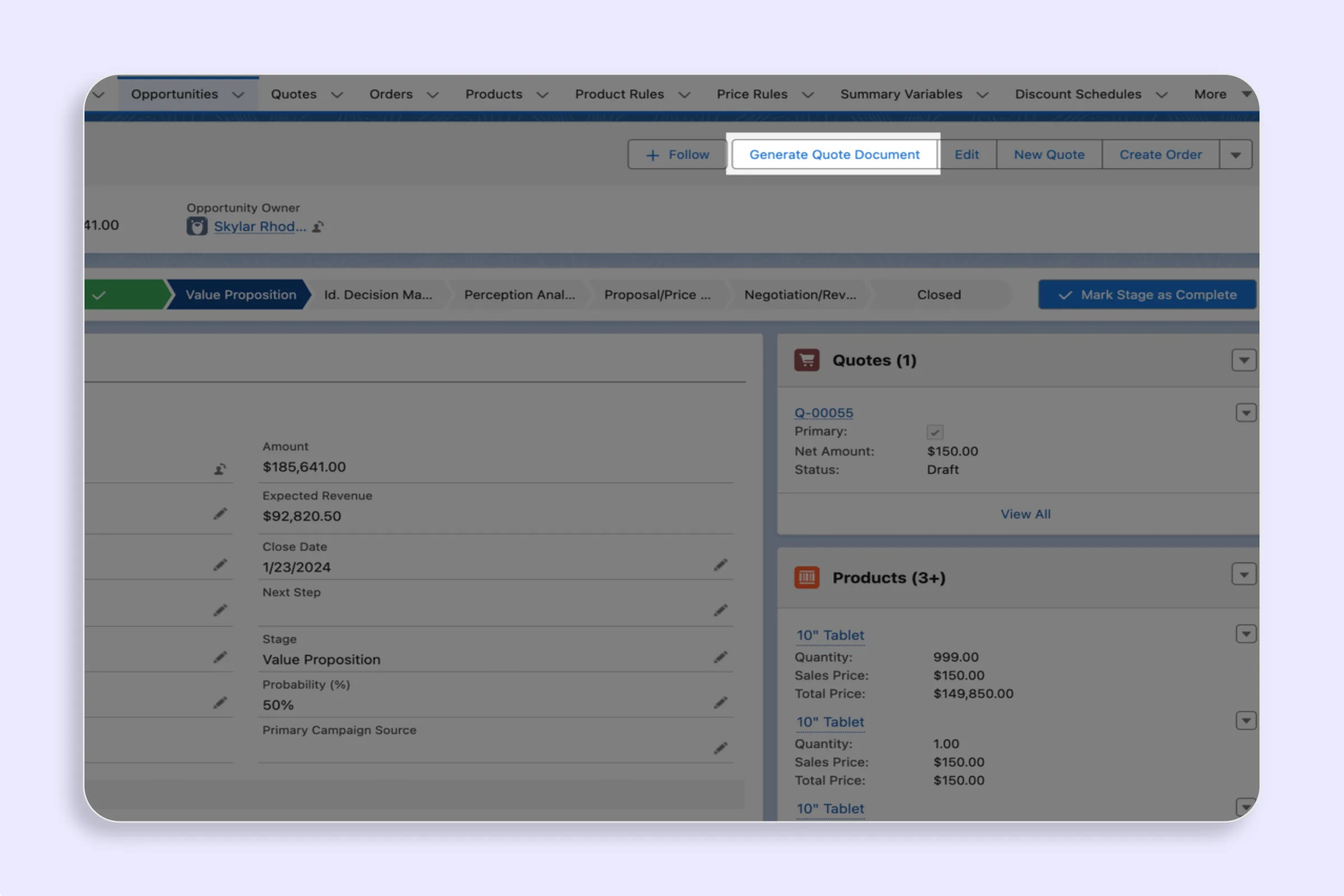The image size is (1344, 896).
Task: Expand actions dropdown next to Create Order
Action: pos(1235,155)
